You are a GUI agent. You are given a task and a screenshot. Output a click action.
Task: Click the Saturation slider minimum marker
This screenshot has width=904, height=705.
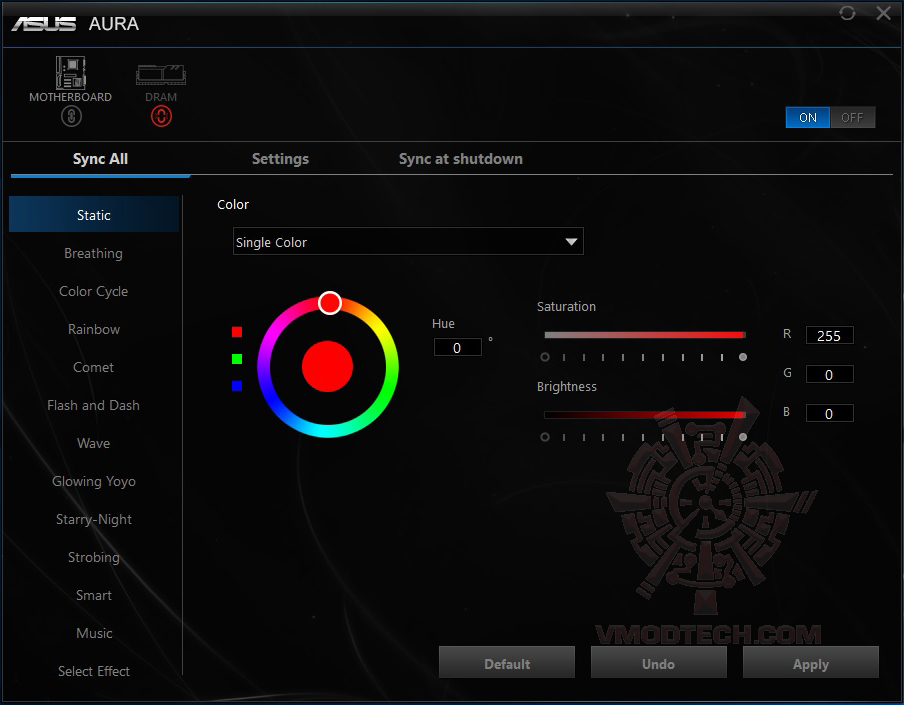click(545, 357)
